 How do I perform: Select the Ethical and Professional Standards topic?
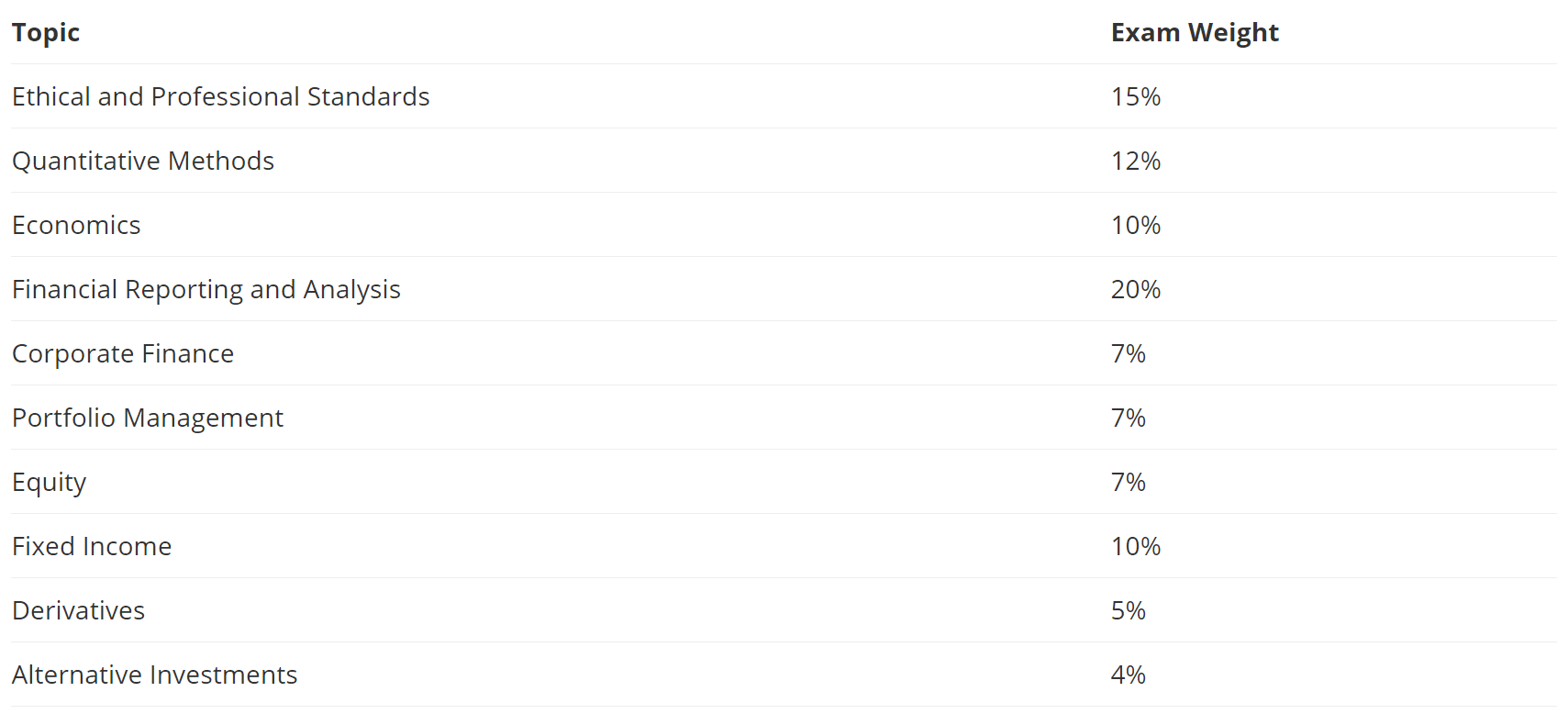coord(220,97)
